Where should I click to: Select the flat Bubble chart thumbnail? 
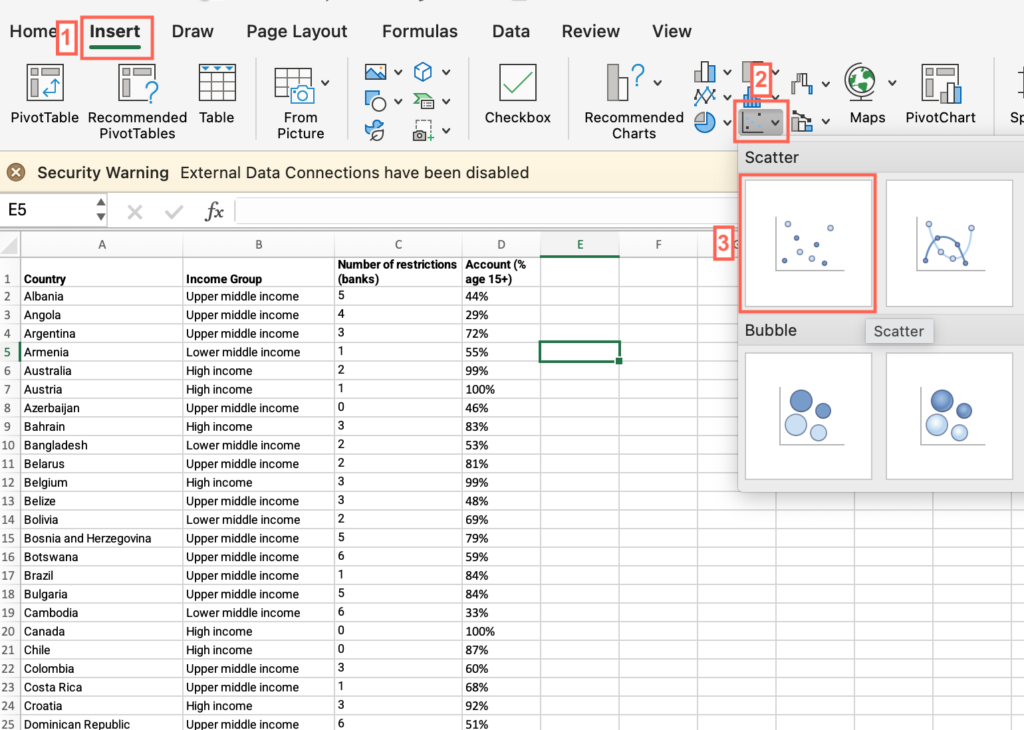[x=808, y=416]
